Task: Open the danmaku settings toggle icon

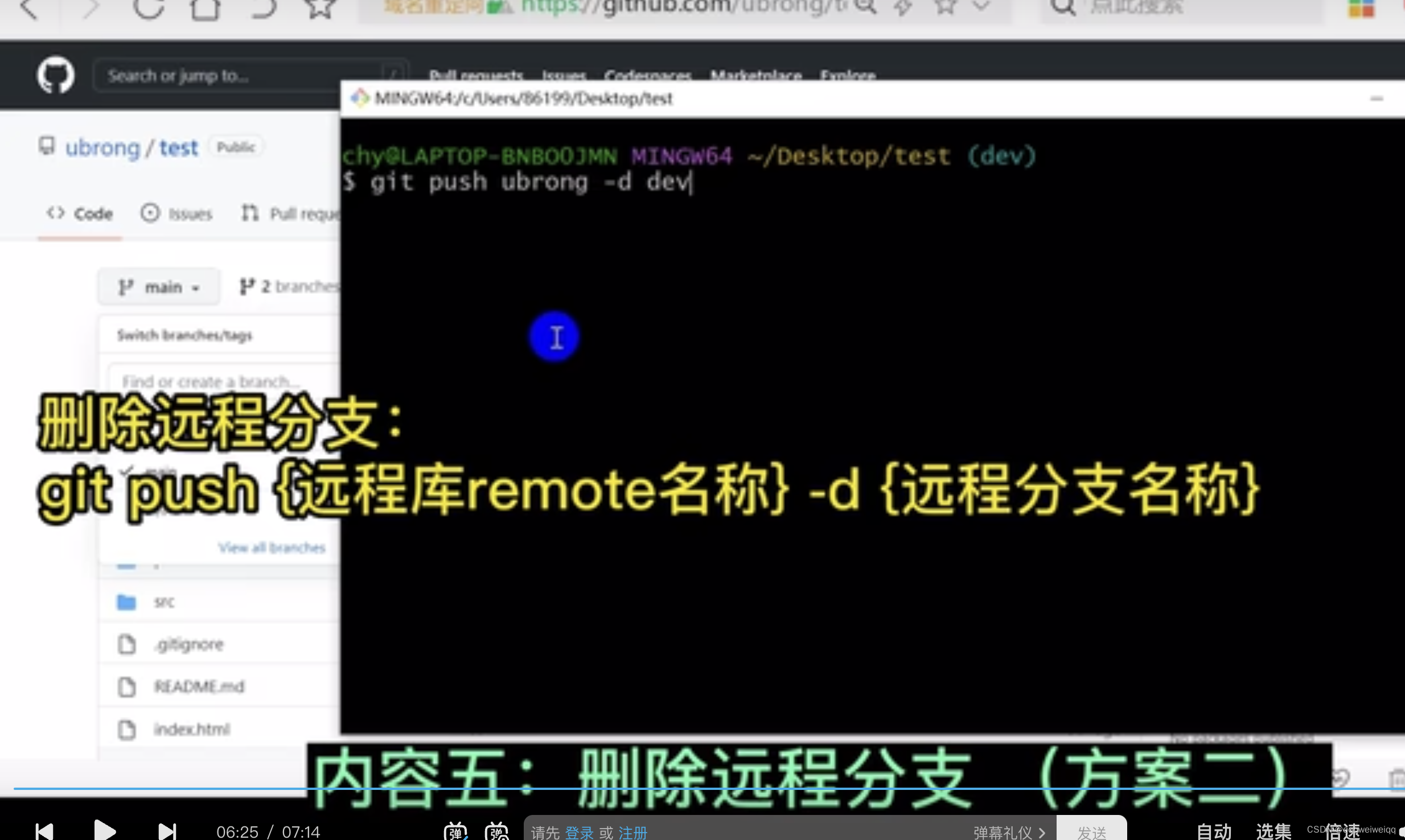Action: 496,831
